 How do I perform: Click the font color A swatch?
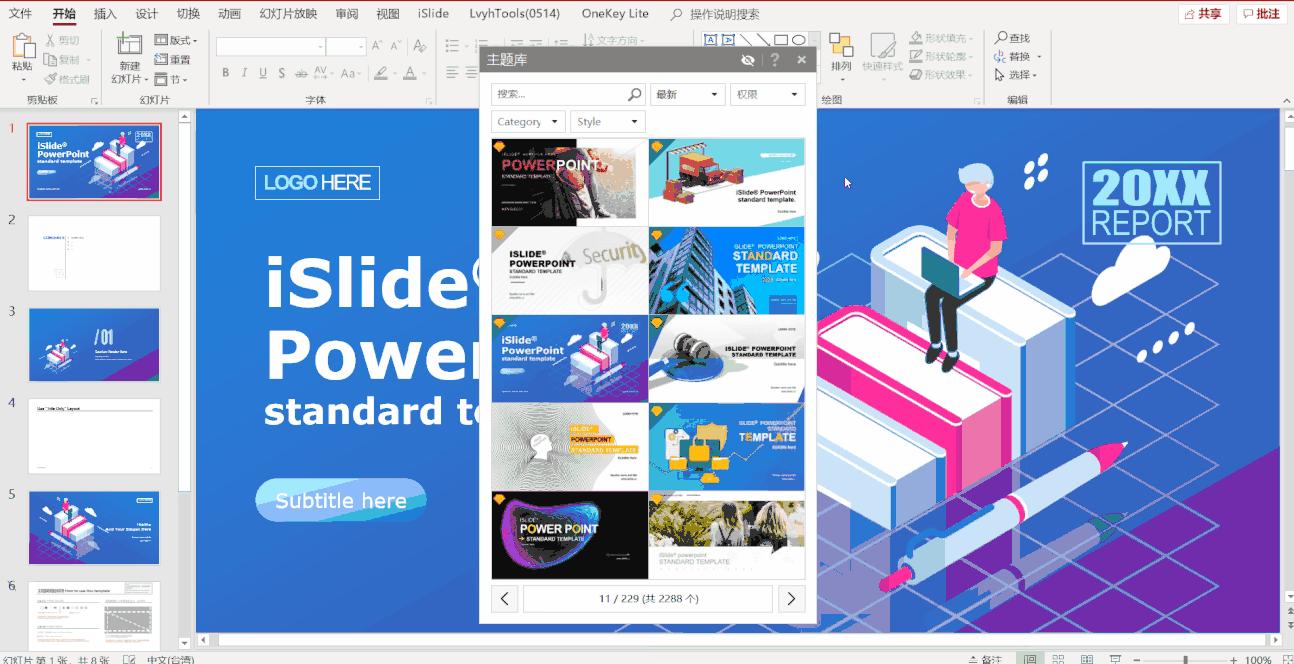coord(409,73)
